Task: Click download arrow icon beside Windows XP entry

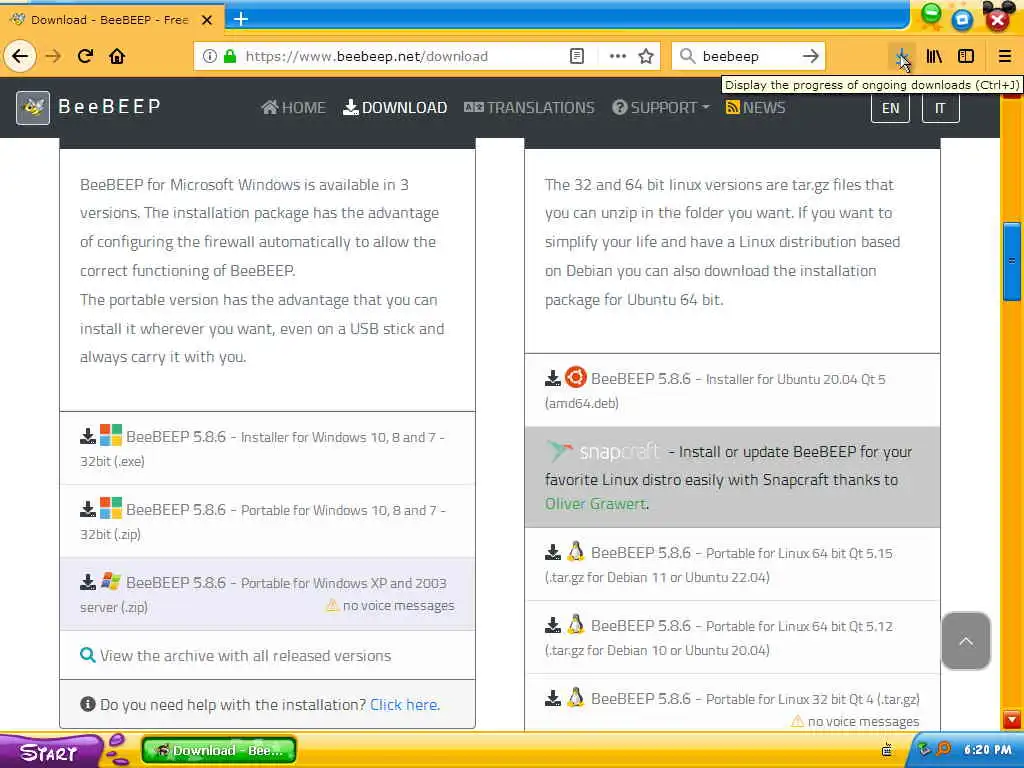Action: [x=88, y=581]
